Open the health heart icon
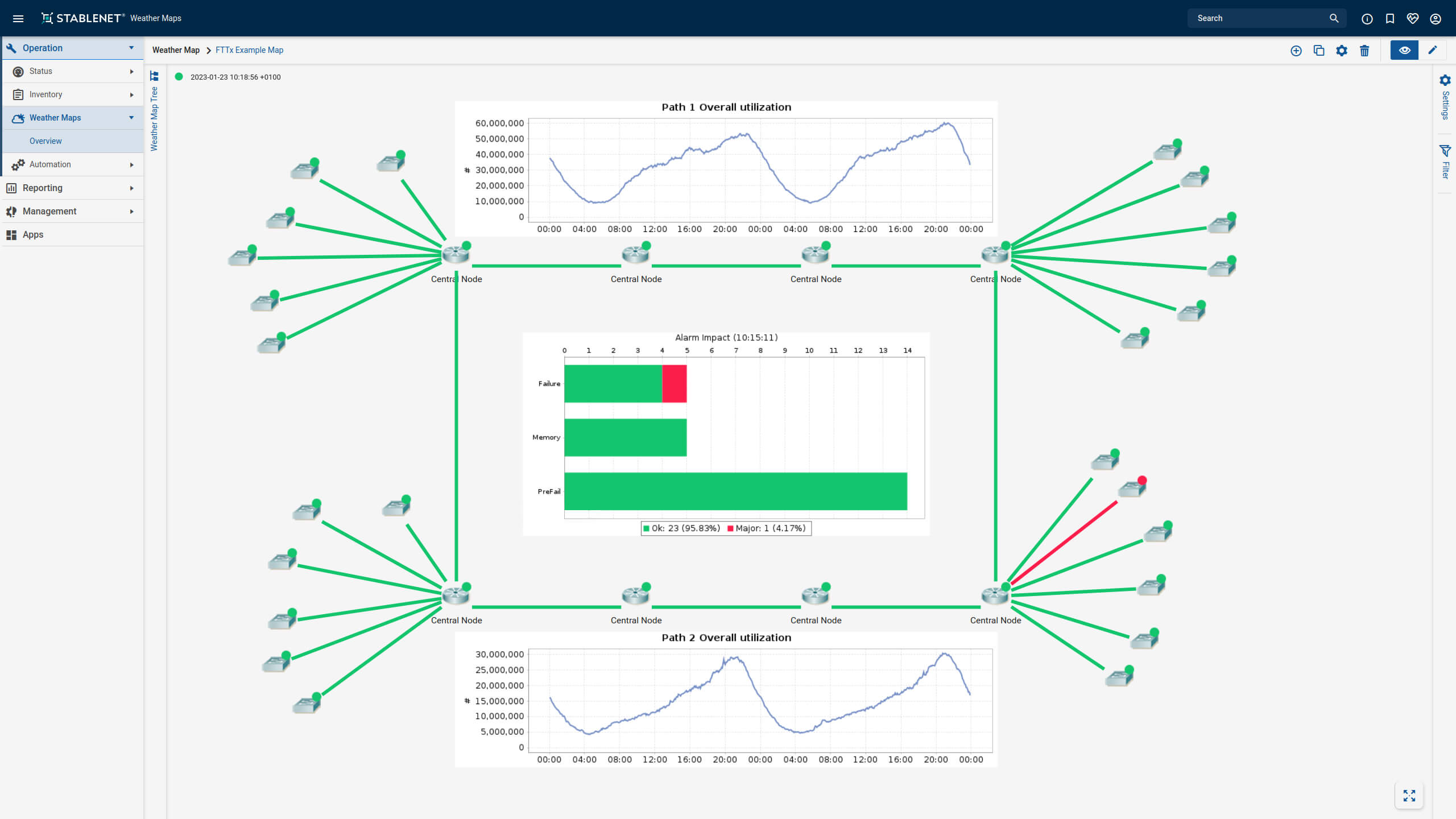Image resolution: width=1456 pixels, height=819 pixels. pyautogui.click(x=1413, y=19)
